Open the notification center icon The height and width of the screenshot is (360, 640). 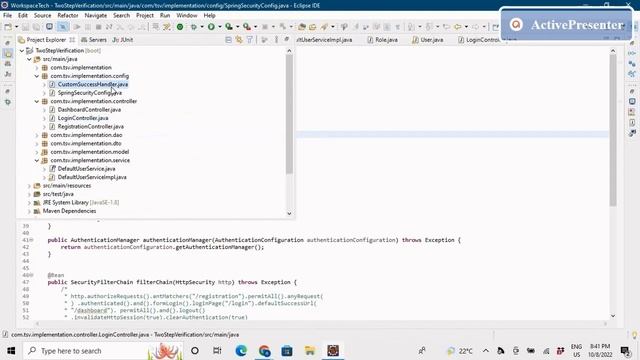(625, 351)
